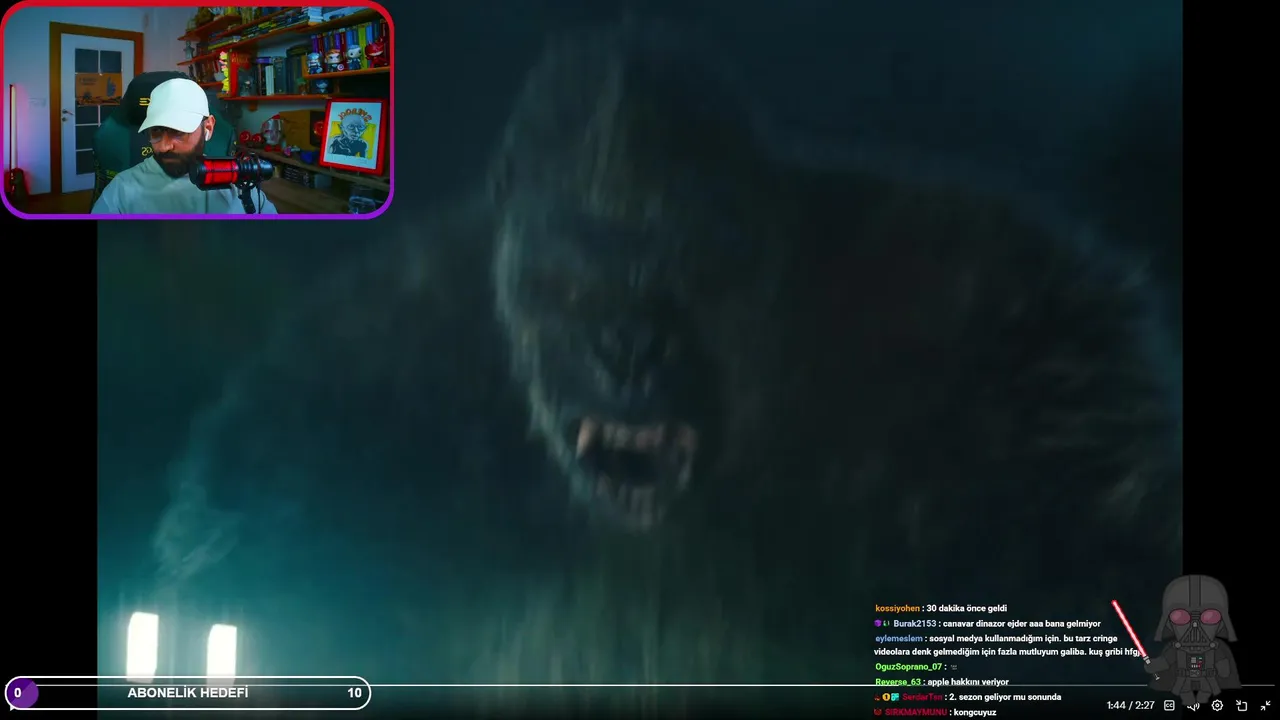
Task: Select chat username OguzSoprano_07
Action: (909, 667)
